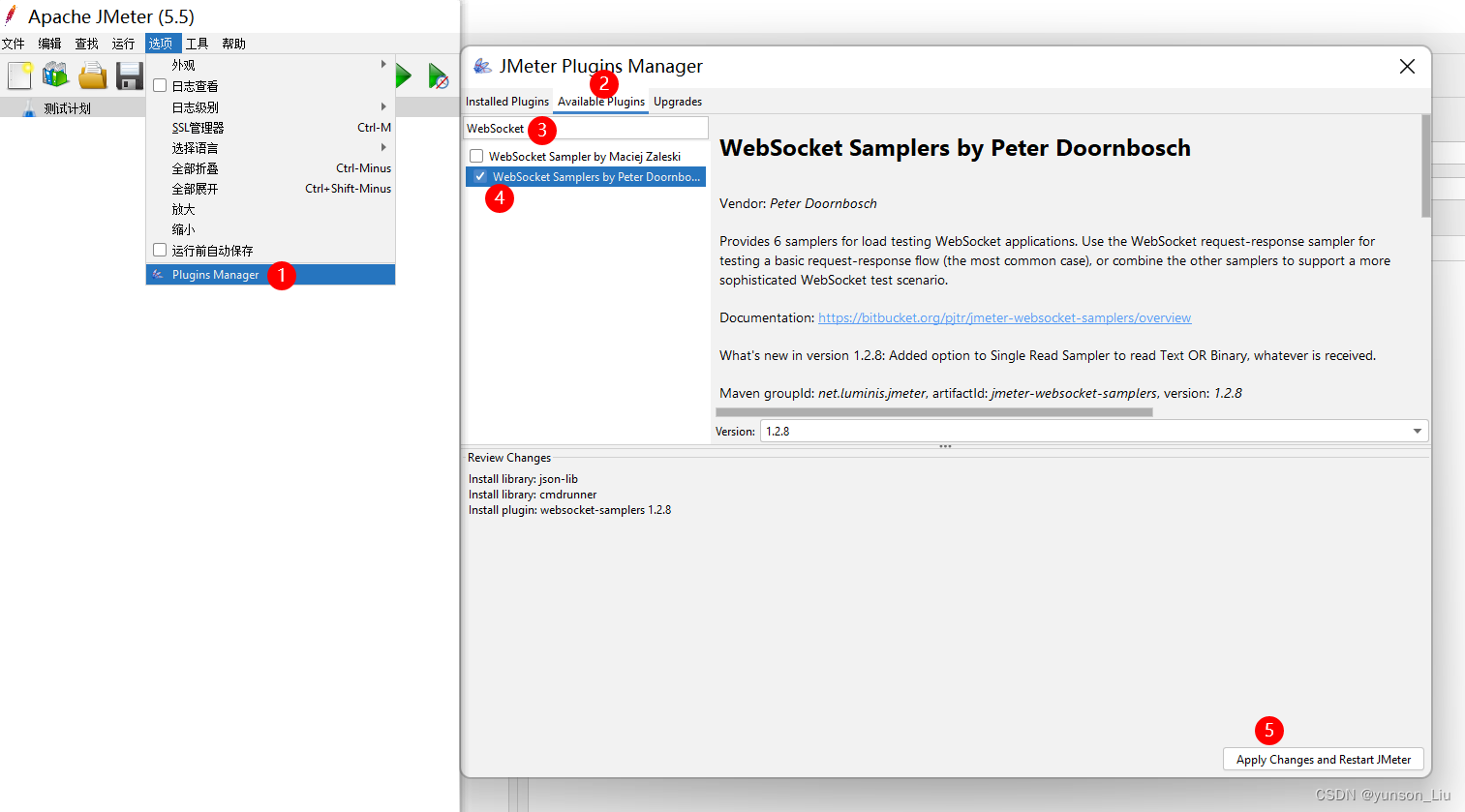This screenshot has width=1465, height=812.
Task: Open the 查找 menu
Action: (86, 44)
